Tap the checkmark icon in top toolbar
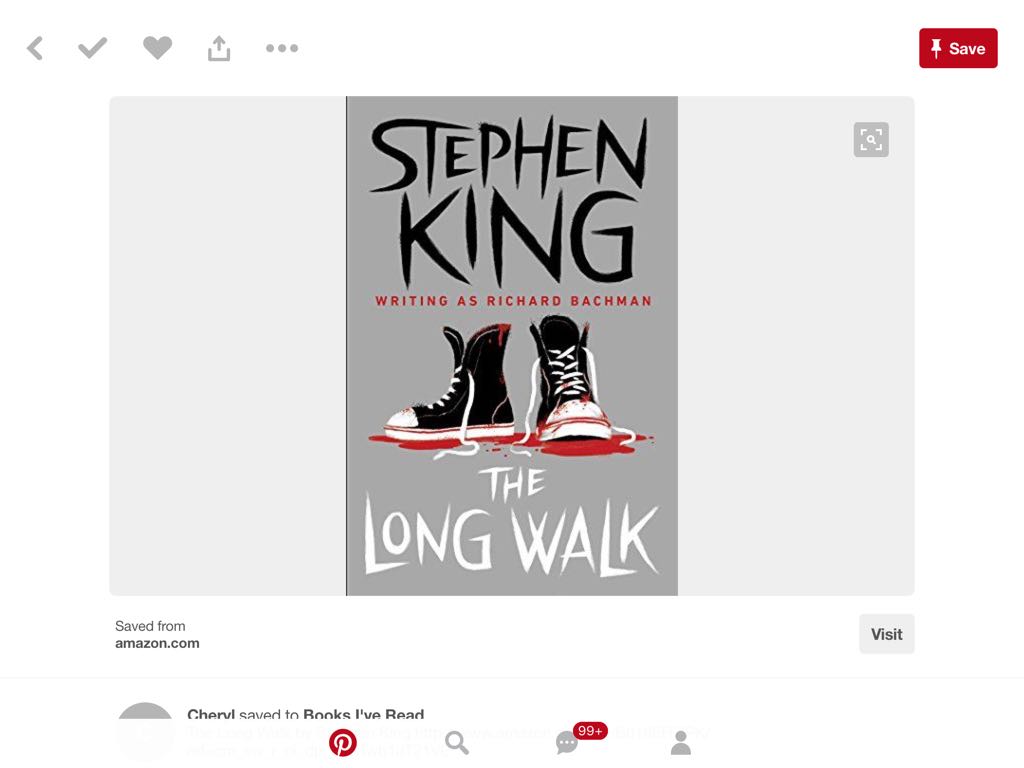The image size is (1024, 768). (92, 48)
